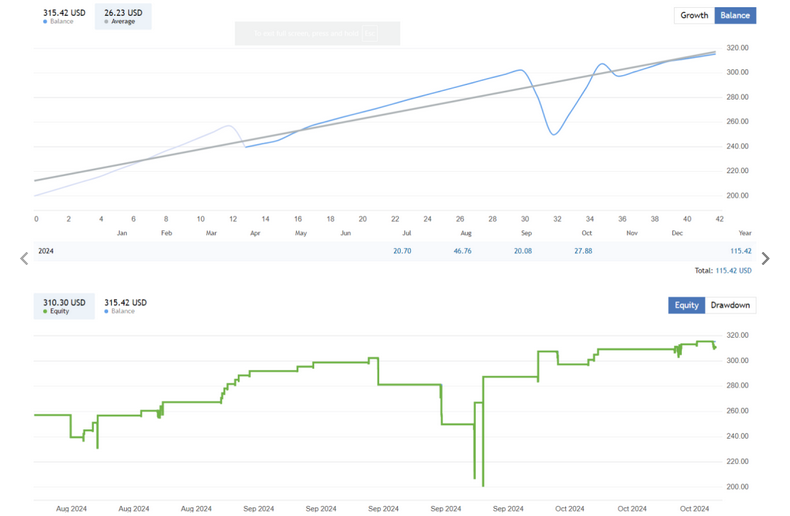Switch the lower chart to Drawdown
Viewport: 790px width, 516px height.
(730, 305)
